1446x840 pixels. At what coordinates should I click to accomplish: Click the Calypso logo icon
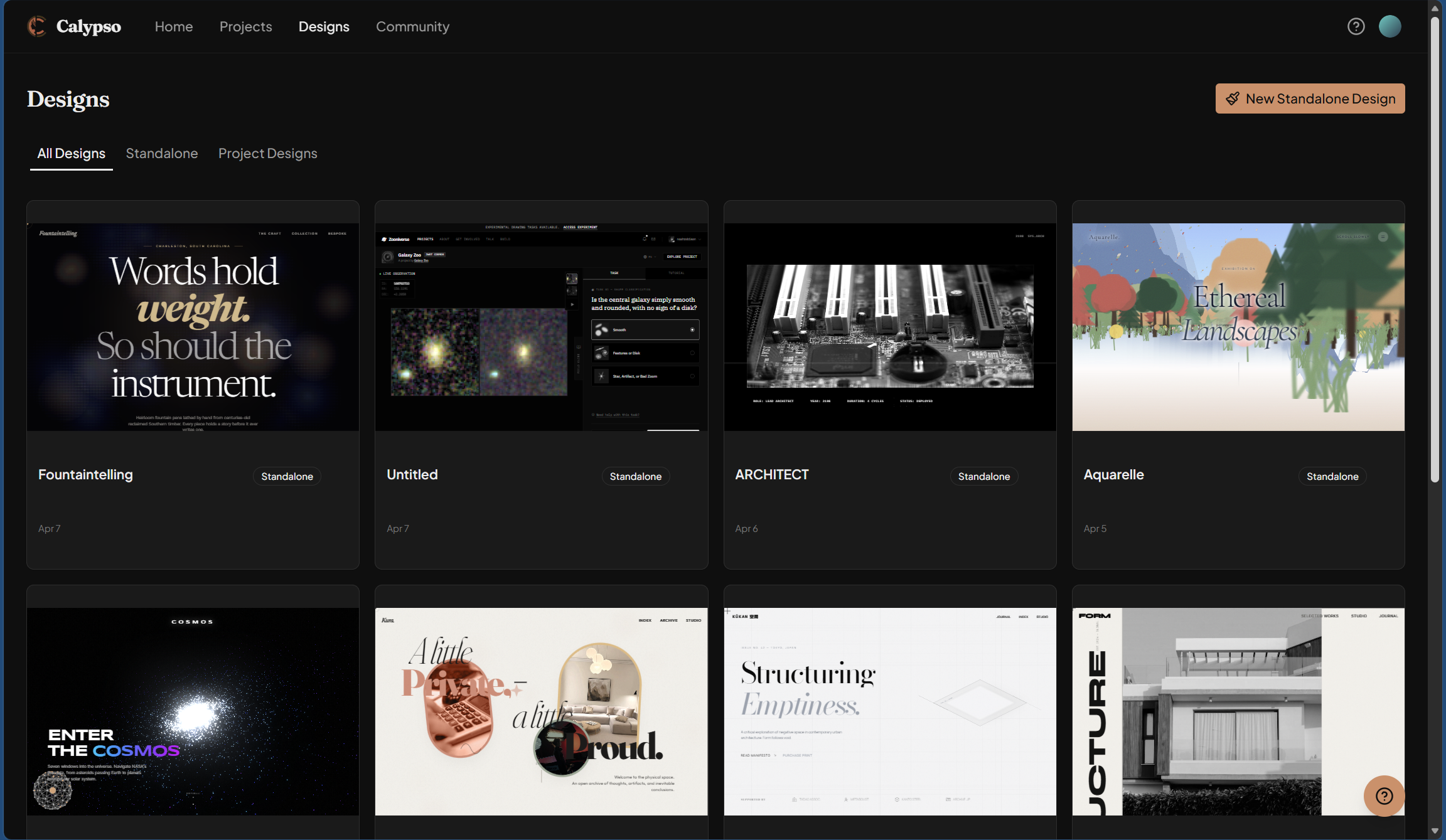[38, 26]
